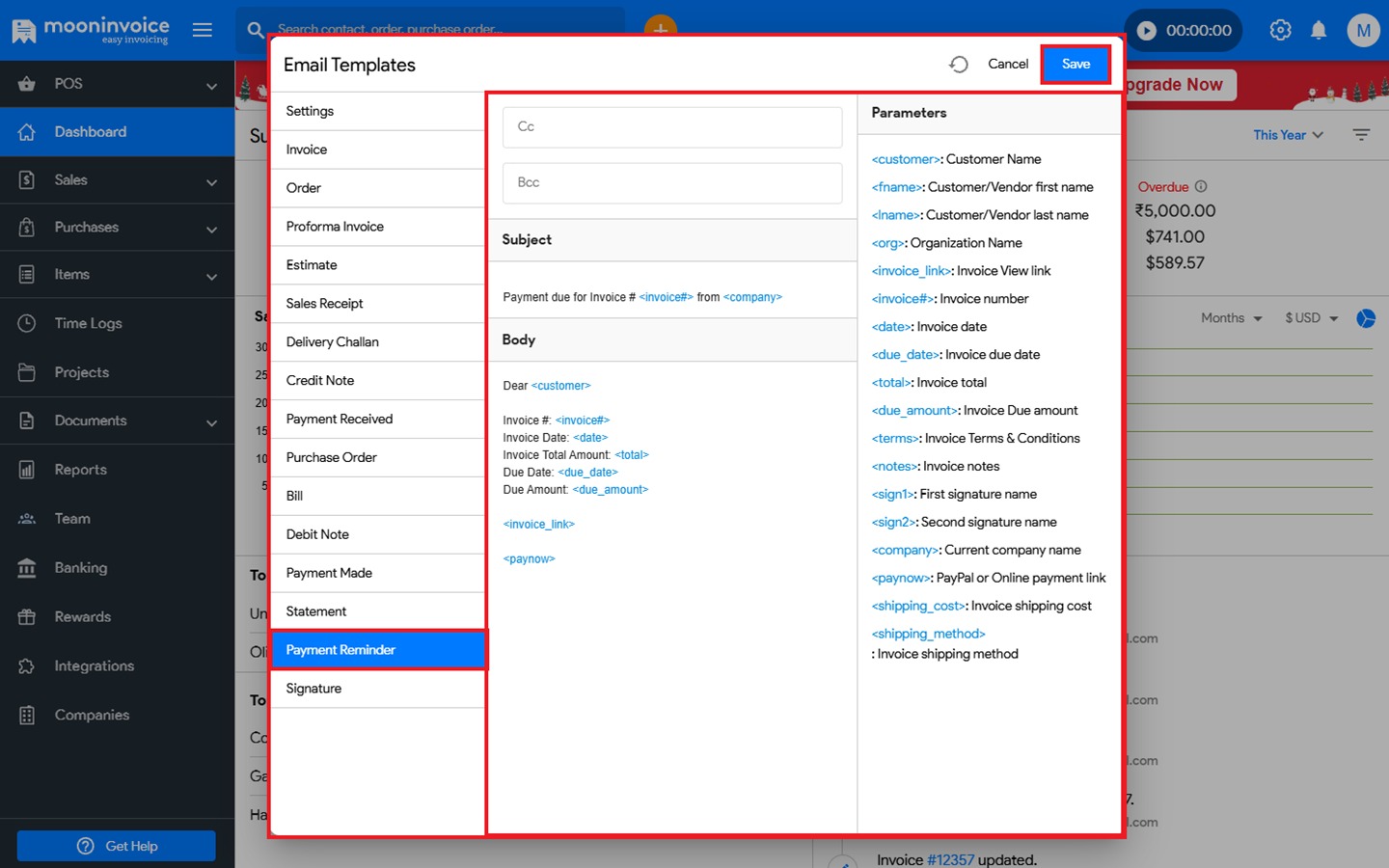The height and width of the screenshot is (868, 1389).
Task: Start the timer play button
Action: [1147, 31]
